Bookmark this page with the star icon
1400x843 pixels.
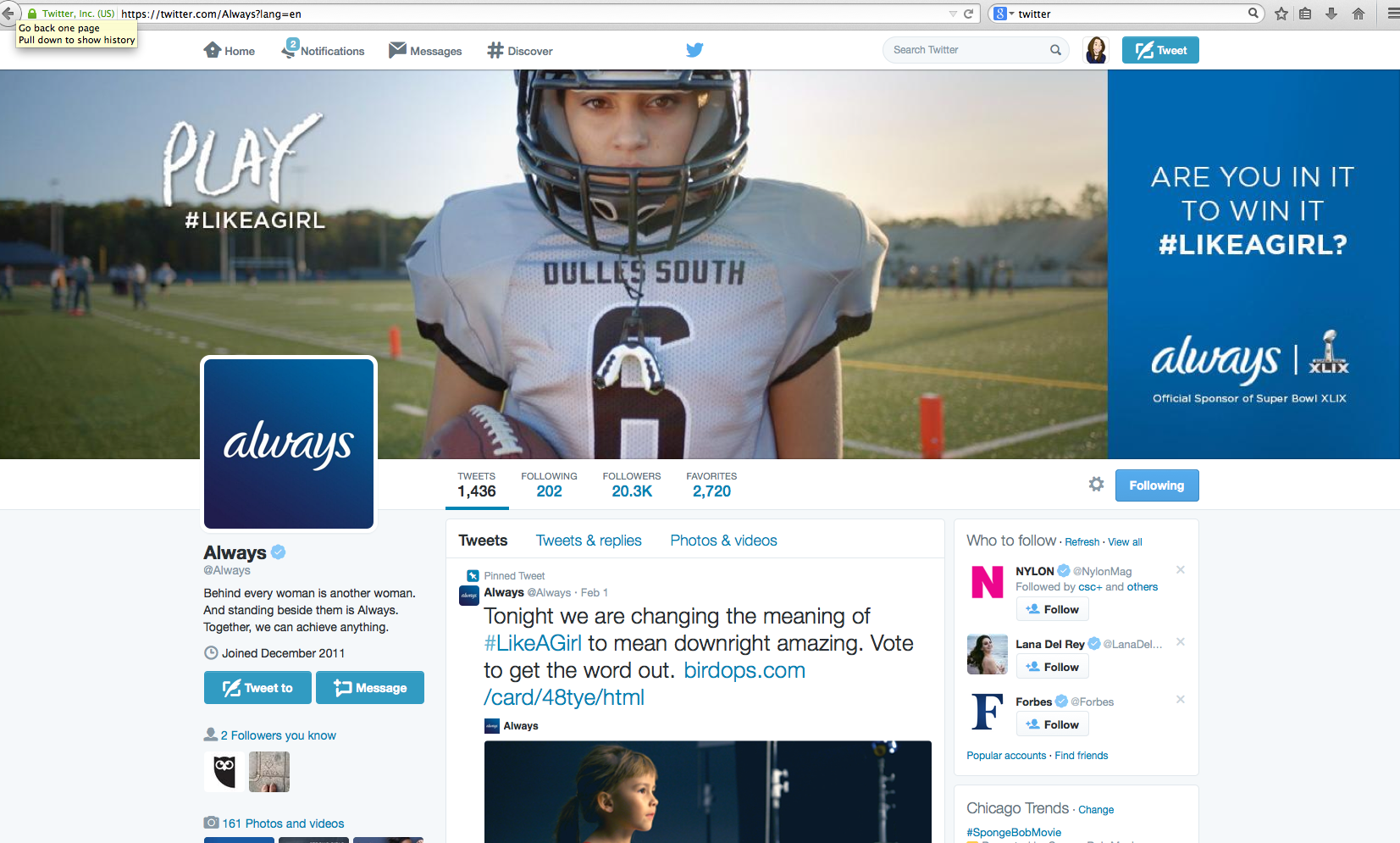(1281, 14)
